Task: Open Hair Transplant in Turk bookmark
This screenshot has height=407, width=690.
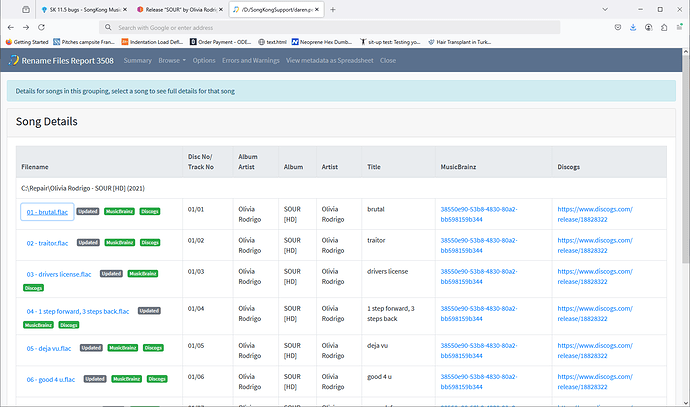Action: coord(459,42)
